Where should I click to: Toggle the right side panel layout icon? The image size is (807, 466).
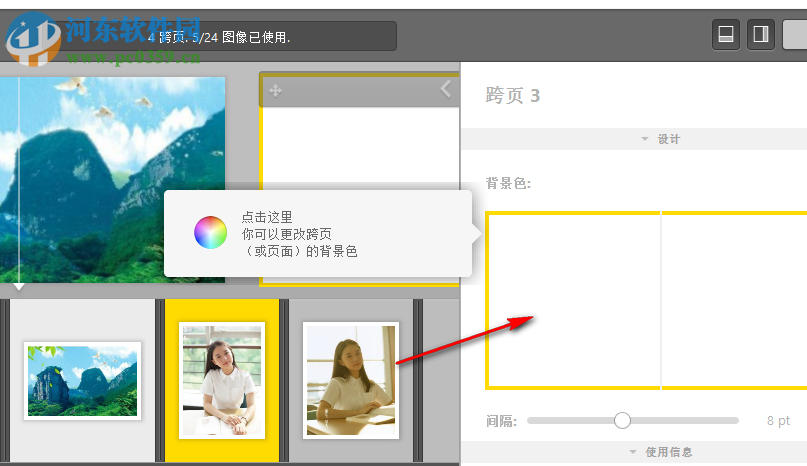tap(761, 34)
